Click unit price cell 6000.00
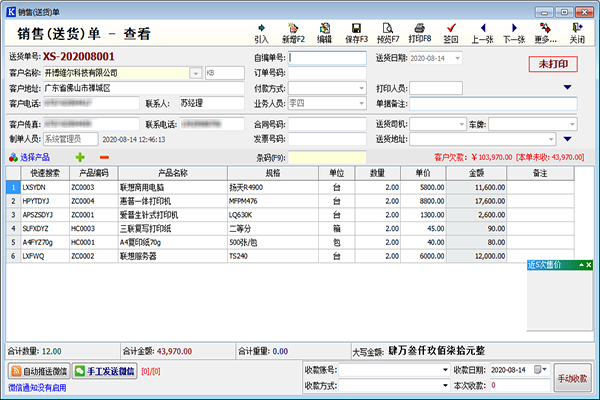Image resolution: width=600 pixels, height=400 pixels. coord(423,256)
